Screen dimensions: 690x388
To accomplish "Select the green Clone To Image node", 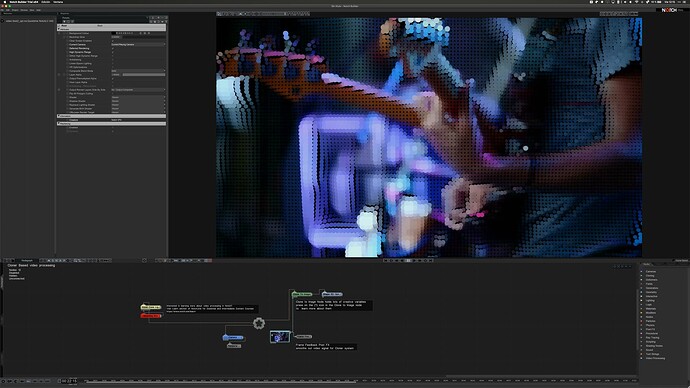I will (302, 294).
